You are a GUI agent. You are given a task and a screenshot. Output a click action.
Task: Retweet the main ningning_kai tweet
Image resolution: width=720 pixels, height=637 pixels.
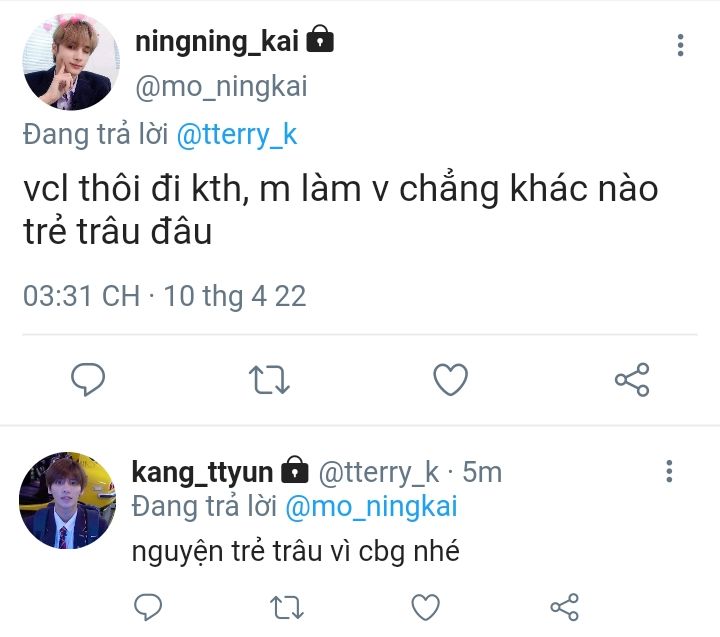(x=268, y=379)
